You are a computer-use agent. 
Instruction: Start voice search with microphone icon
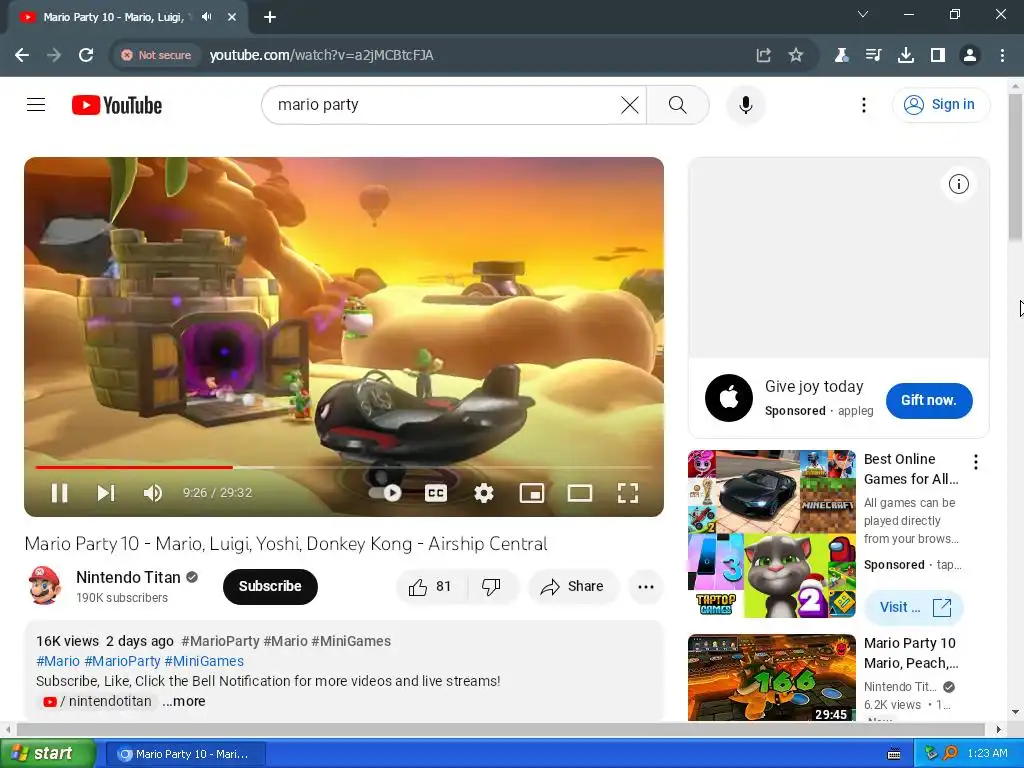point(746,104)
